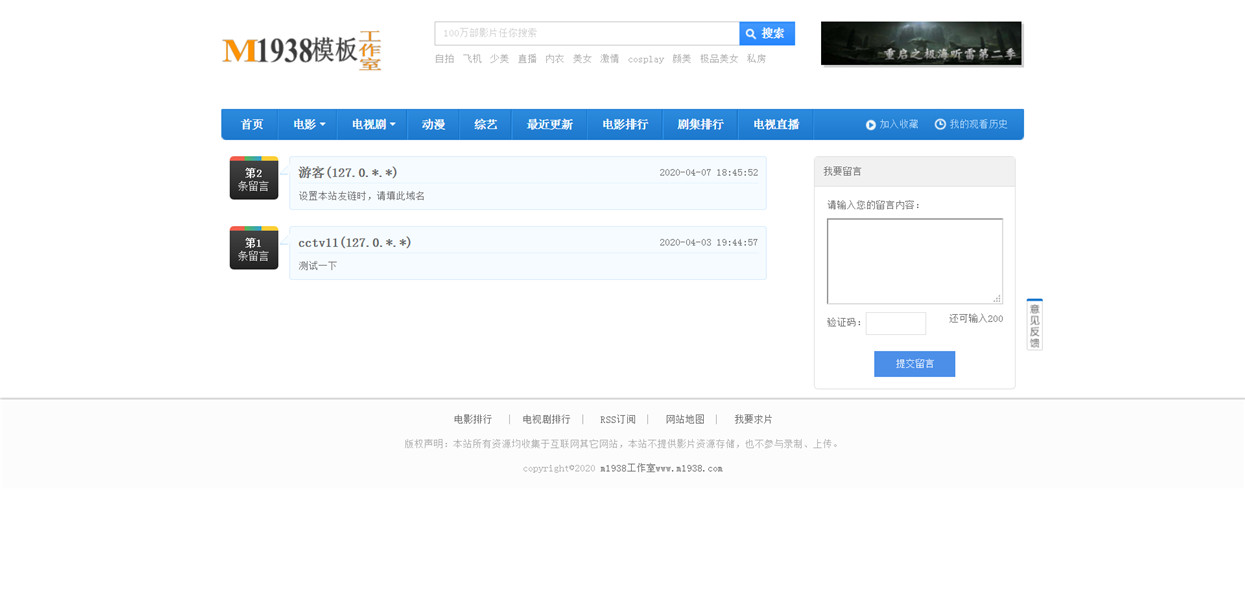Click the 验证码 input box

pyautogui.click(x=895, y=323)
